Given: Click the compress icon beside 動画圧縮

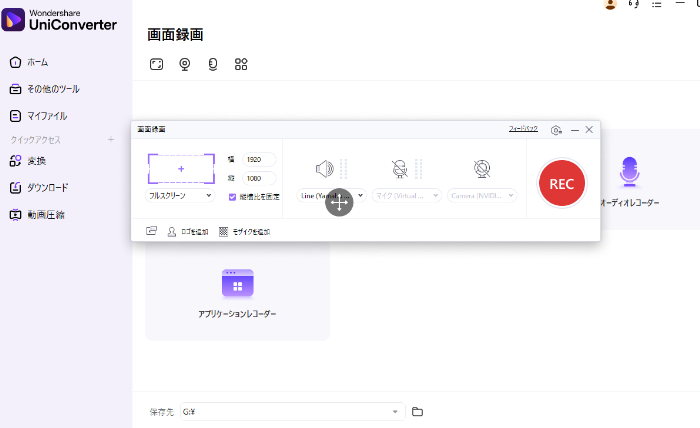Looking at the screenshot, I should click(15, 215).
